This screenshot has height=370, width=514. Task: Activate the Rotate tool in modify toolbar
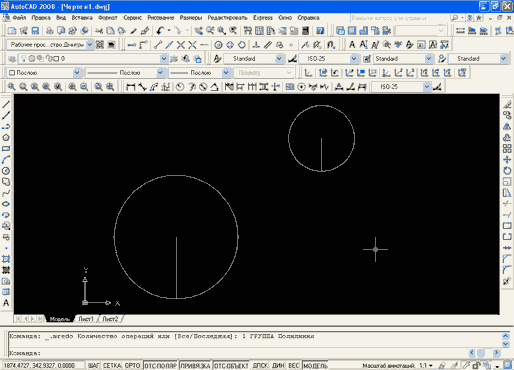[x=507, y=171]
